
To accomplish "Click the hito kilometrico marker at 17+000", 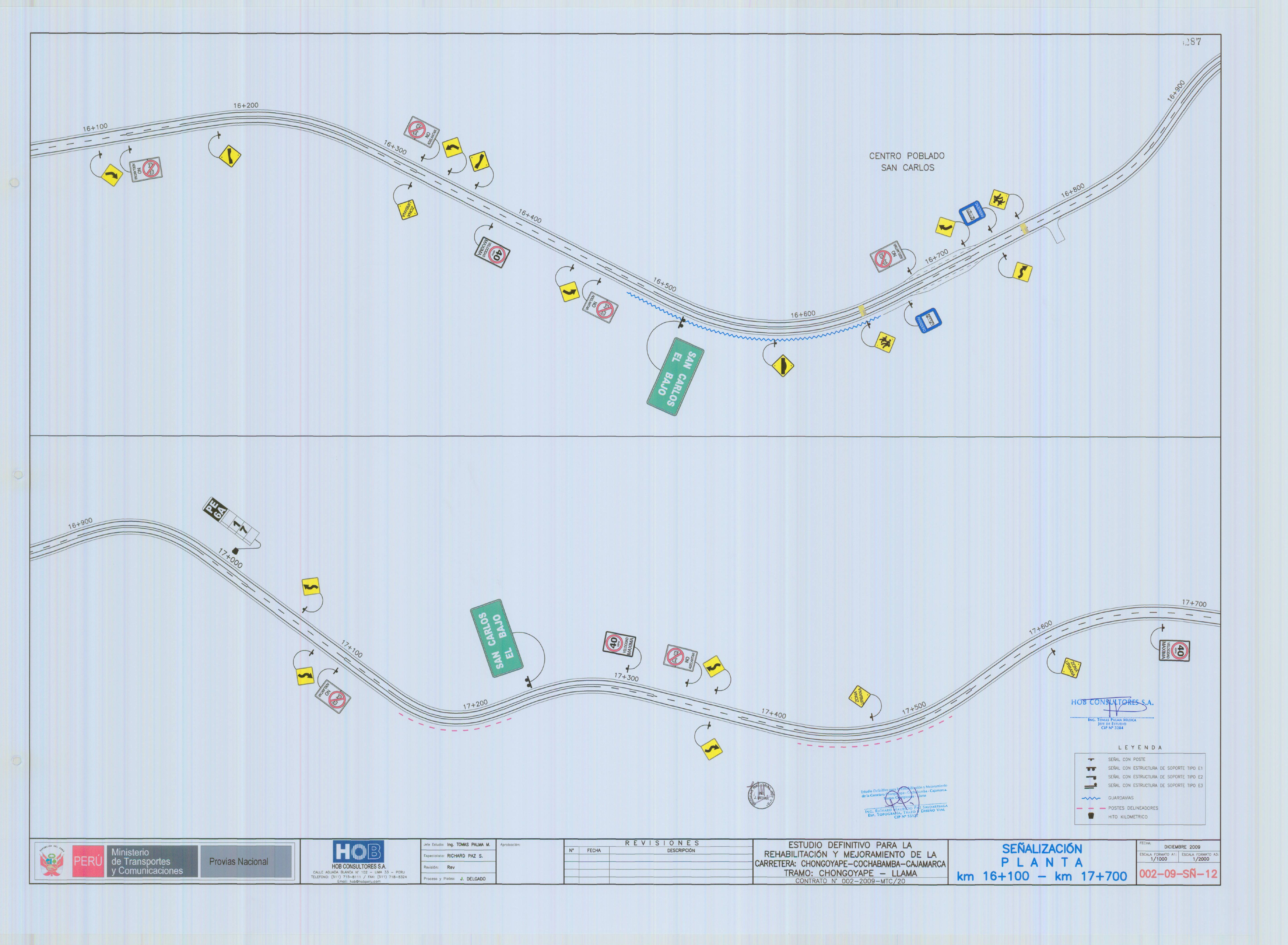I will (235, 551).
